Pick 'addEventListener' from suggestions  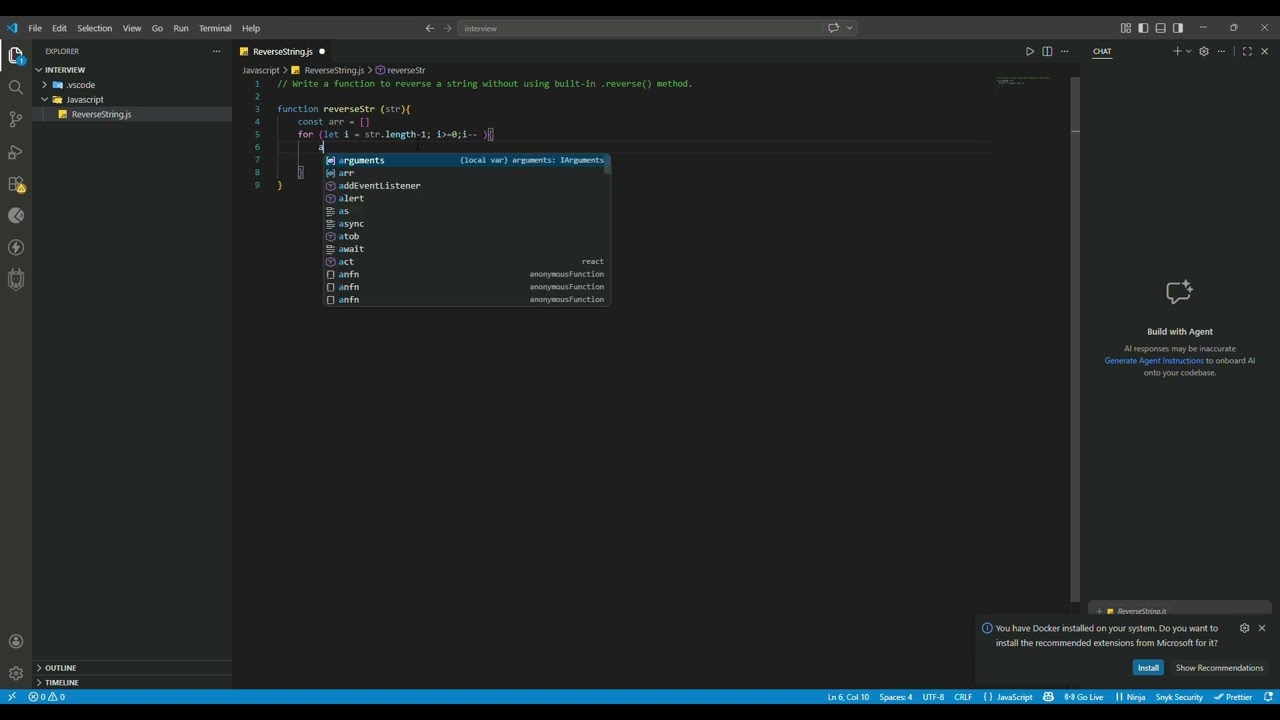pyautogui.click(x=466, y=186)
